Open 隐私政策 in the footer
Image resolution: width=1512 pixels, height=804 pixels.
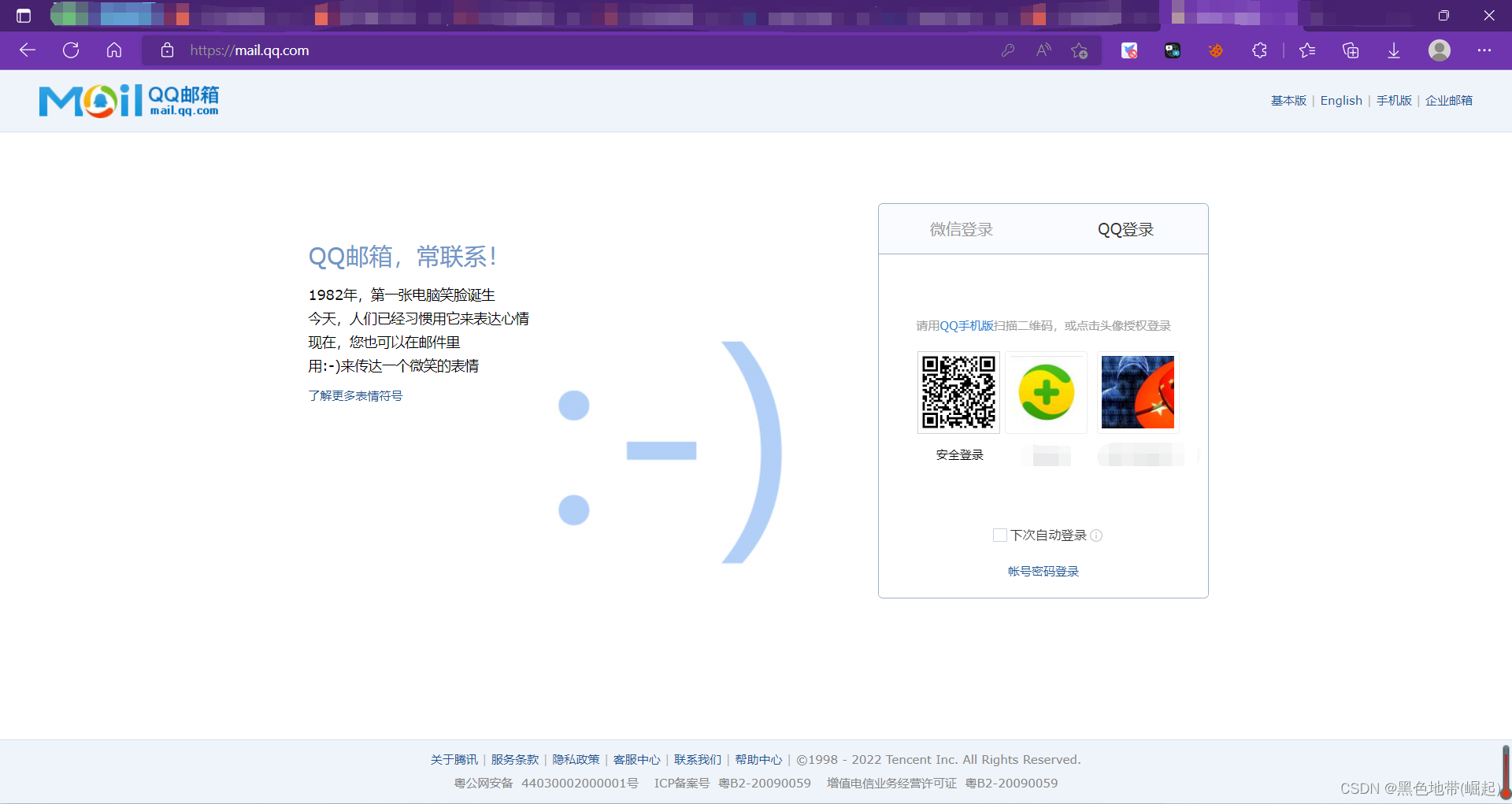576,760
